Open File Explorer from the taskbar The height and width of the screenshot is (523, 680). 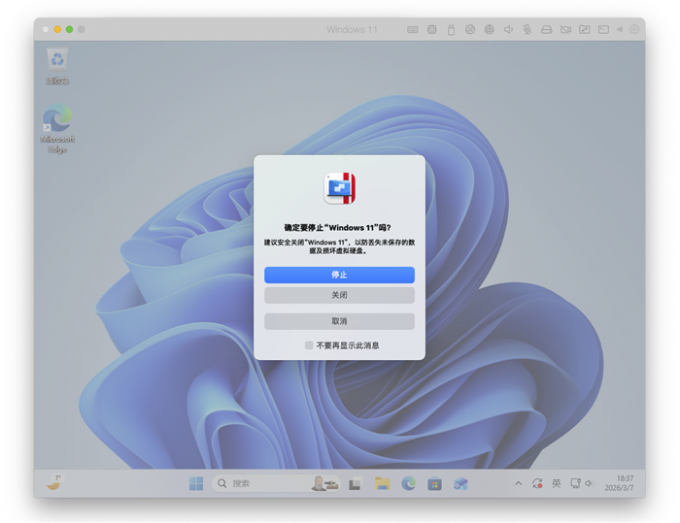coord(382,483)
